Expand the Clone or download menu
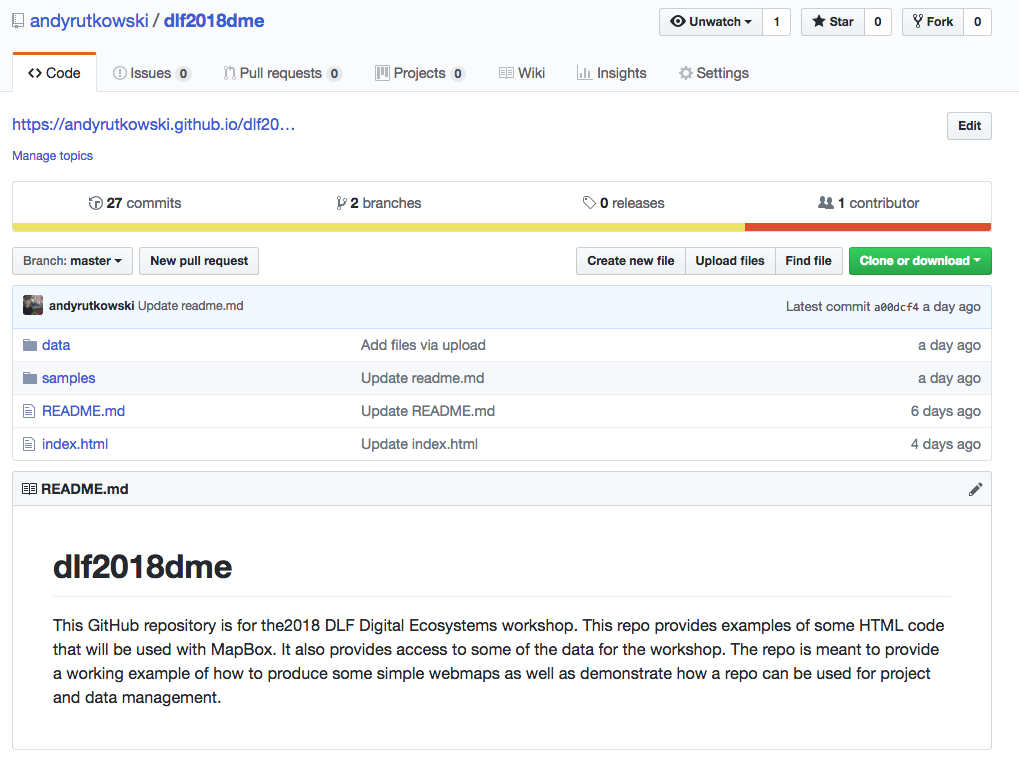The height and width of the screenshot is (764, 1019). pyautogui.click(x=920, y=261)
